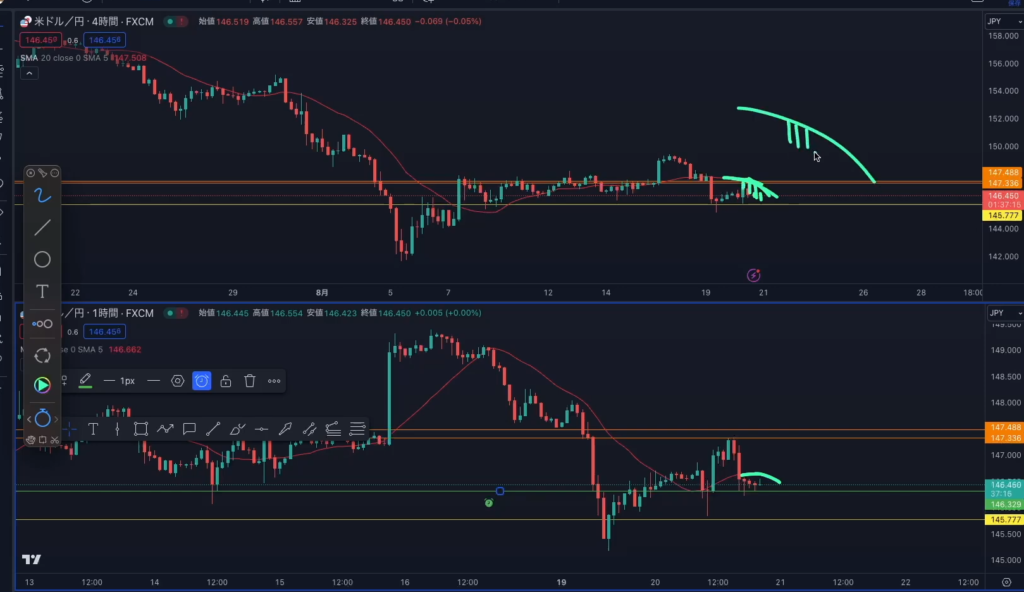Viewport: 1024px width, 592px height.
Task: Click the blue stopwatch timer icon
Action: click(42, 418)
